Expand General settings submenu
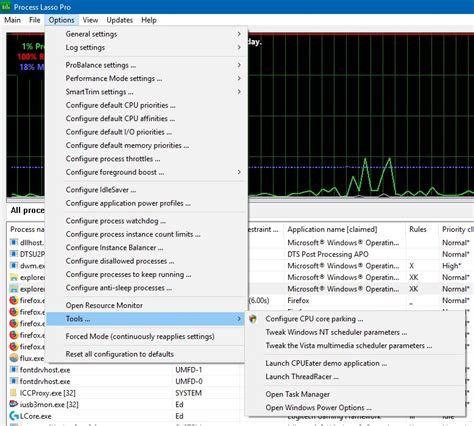 [146, 34]
